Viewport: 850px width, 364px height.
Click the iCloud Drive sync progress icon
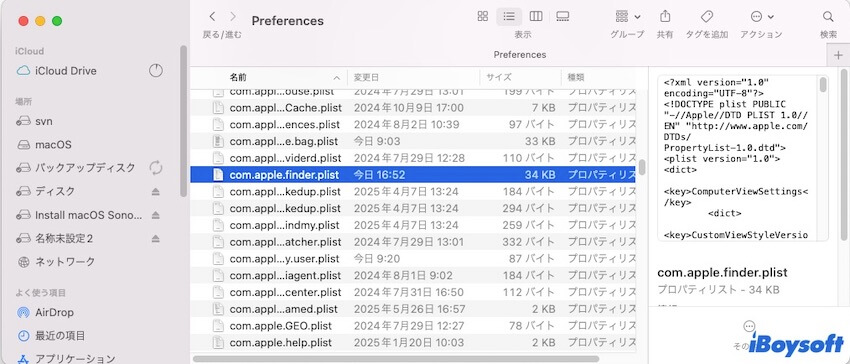click(156, 71)
